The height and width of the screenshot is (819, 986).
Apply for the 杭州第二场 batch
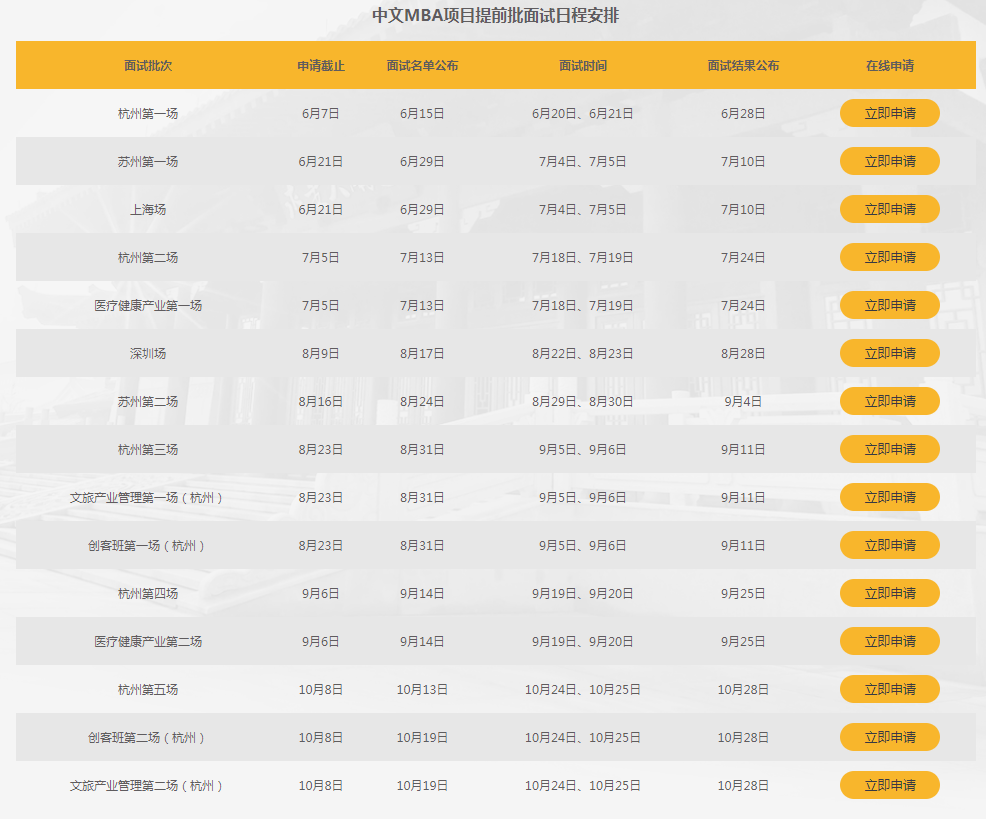click(x=889, y=257)
